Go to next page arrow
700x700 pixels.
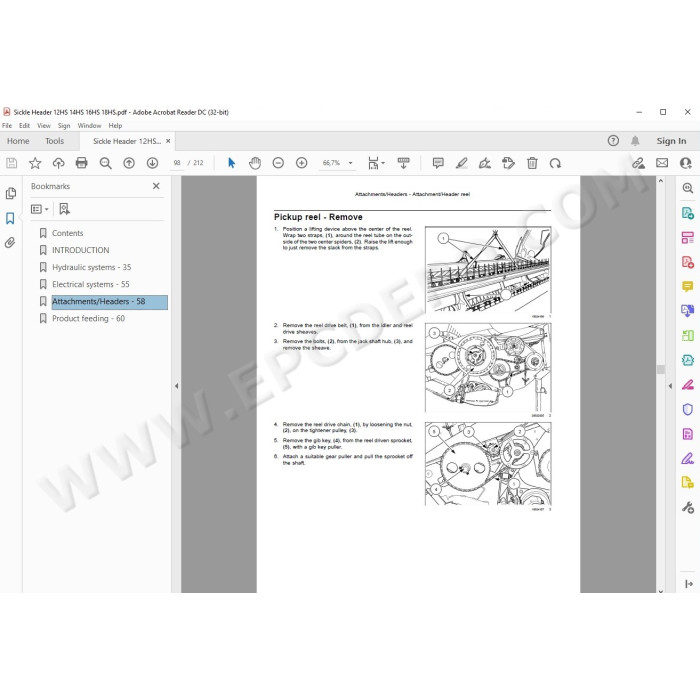pos(152,163)
